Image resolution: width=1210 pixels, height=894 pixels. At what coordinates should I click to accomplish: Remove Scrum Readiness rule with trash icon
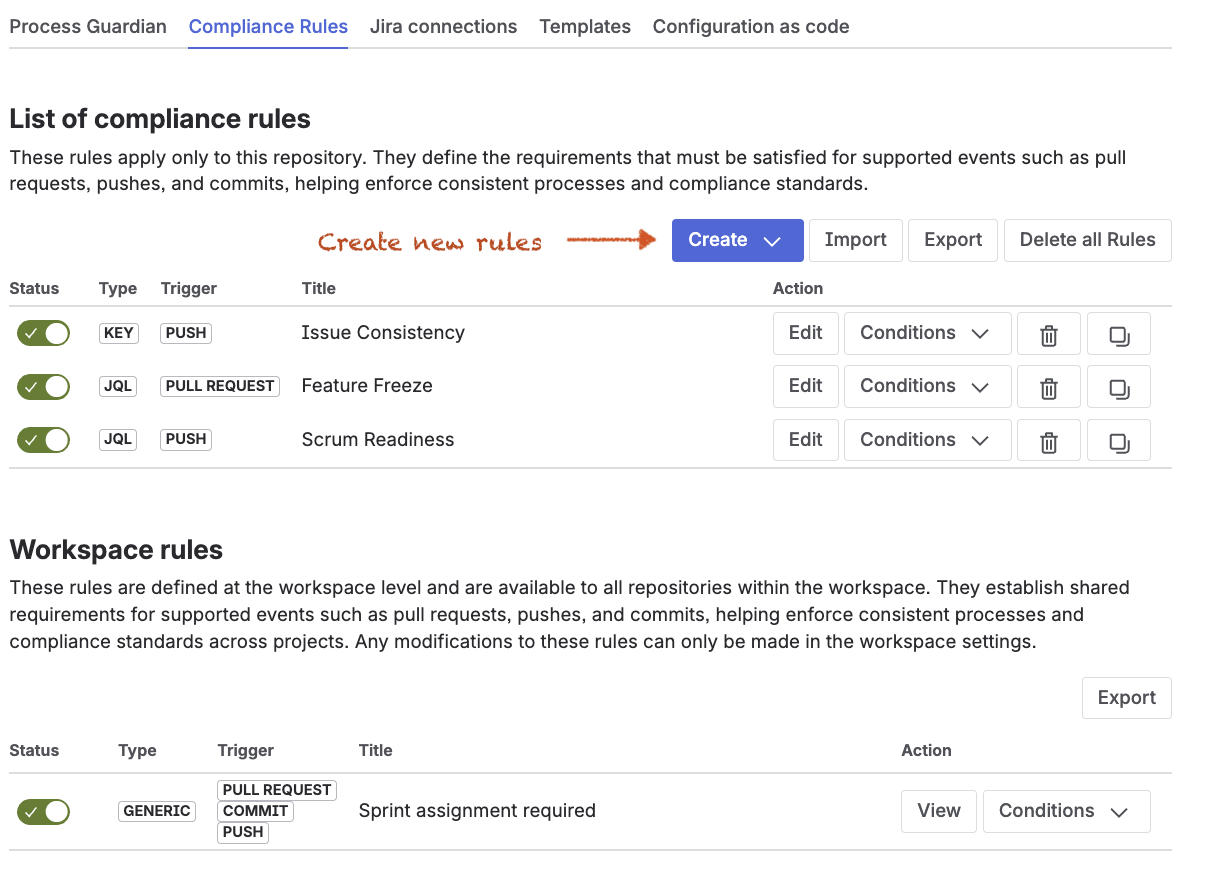tap(1049, 440)
